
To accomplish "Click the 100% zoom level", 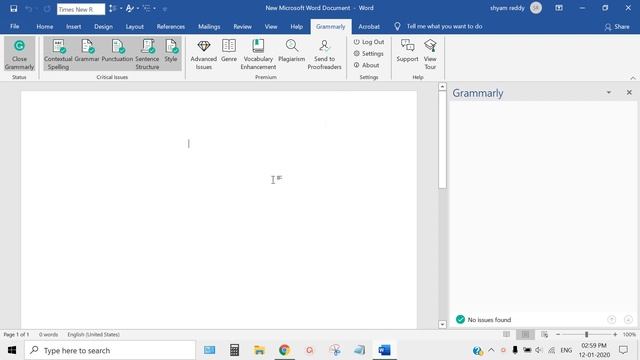I will pyautogui.click(x=629, y=334).
